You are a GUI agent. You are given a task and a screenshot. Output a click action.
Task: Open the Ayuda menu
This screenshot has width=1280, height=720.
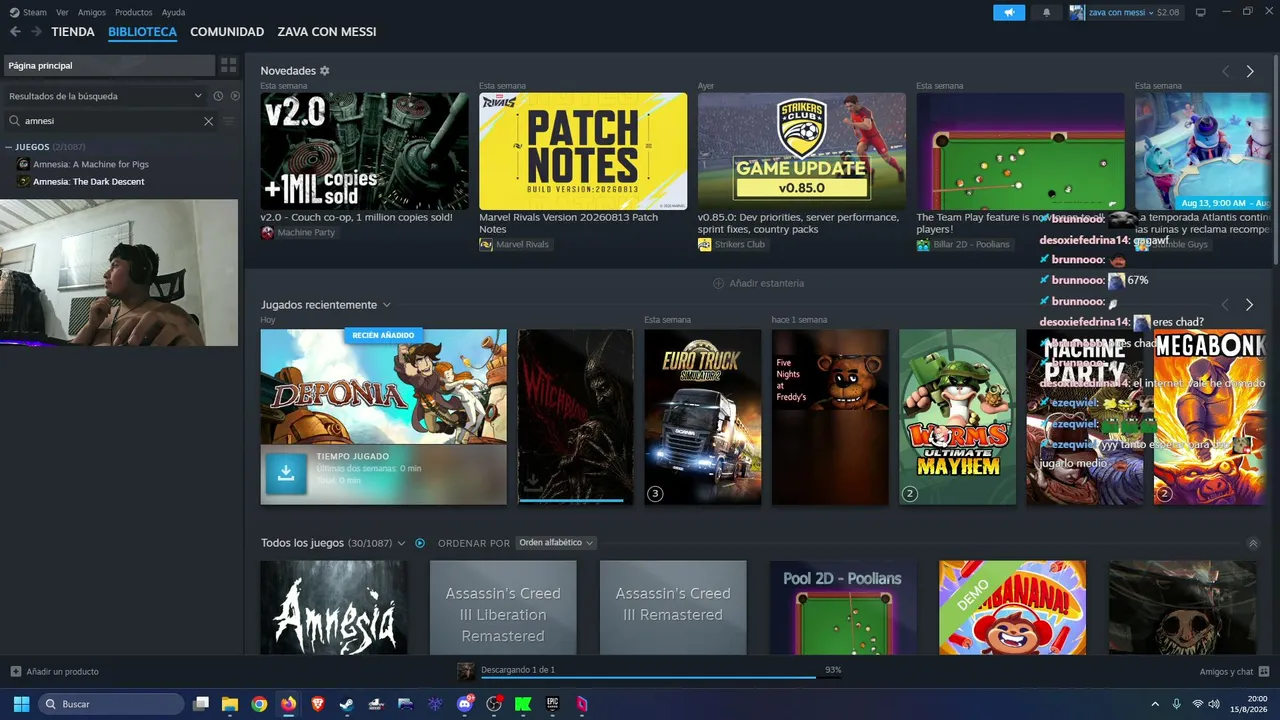pyautogui.click(x=173, y=12)
